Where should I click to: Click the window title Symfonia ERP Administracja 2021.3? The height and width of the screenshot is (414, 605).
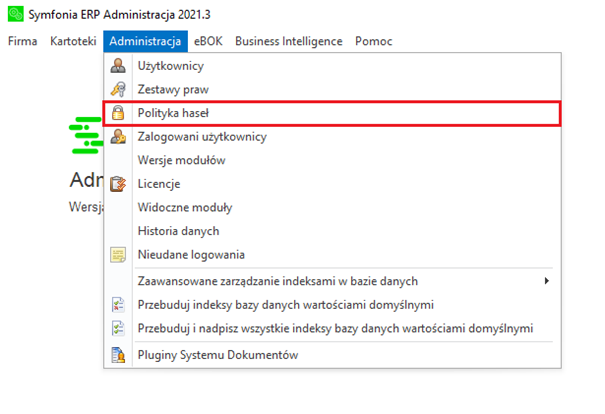(119, 15)
